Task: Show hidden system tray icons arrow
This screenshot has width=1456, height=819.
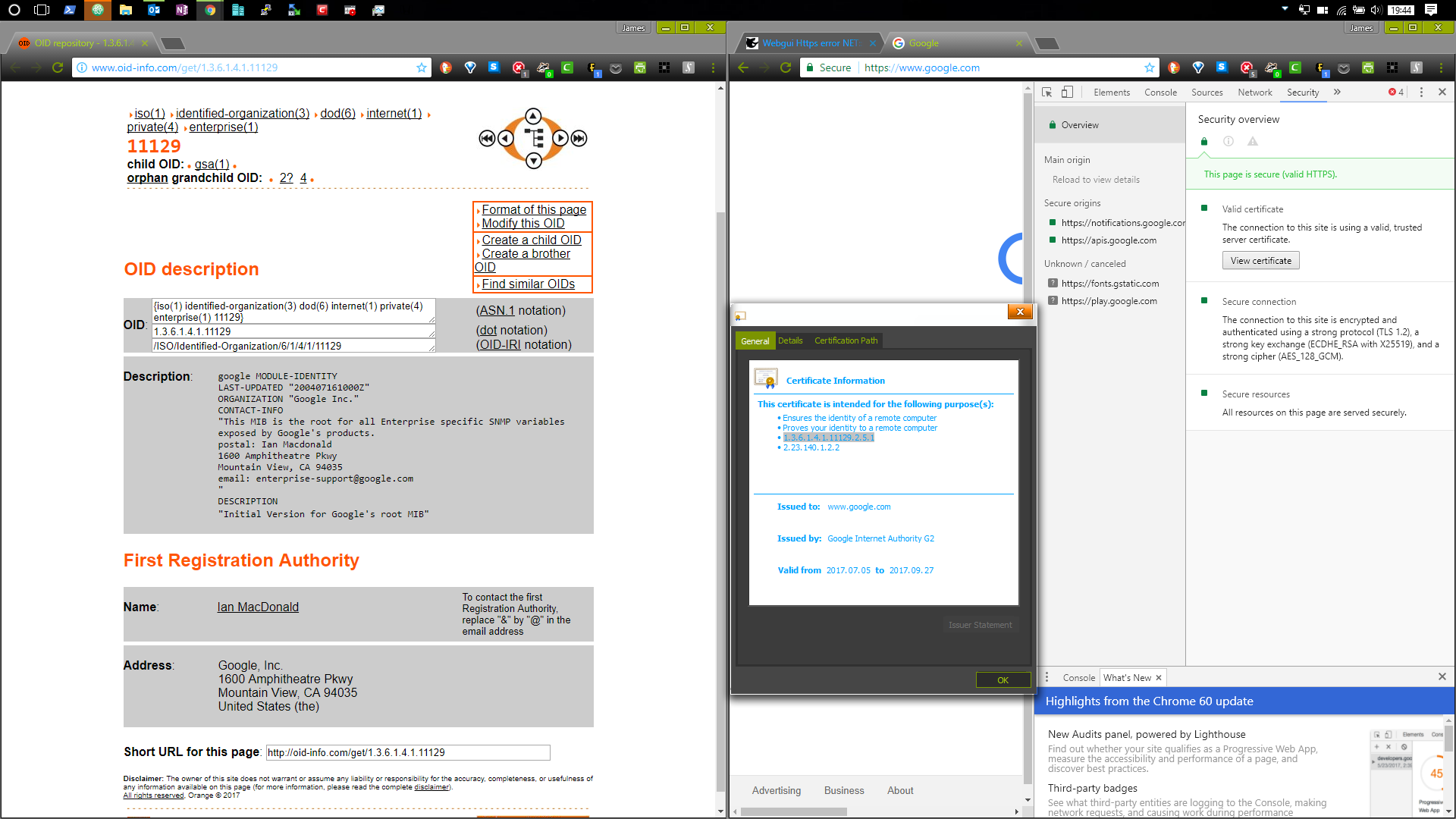Action: tap(1285, 9)
